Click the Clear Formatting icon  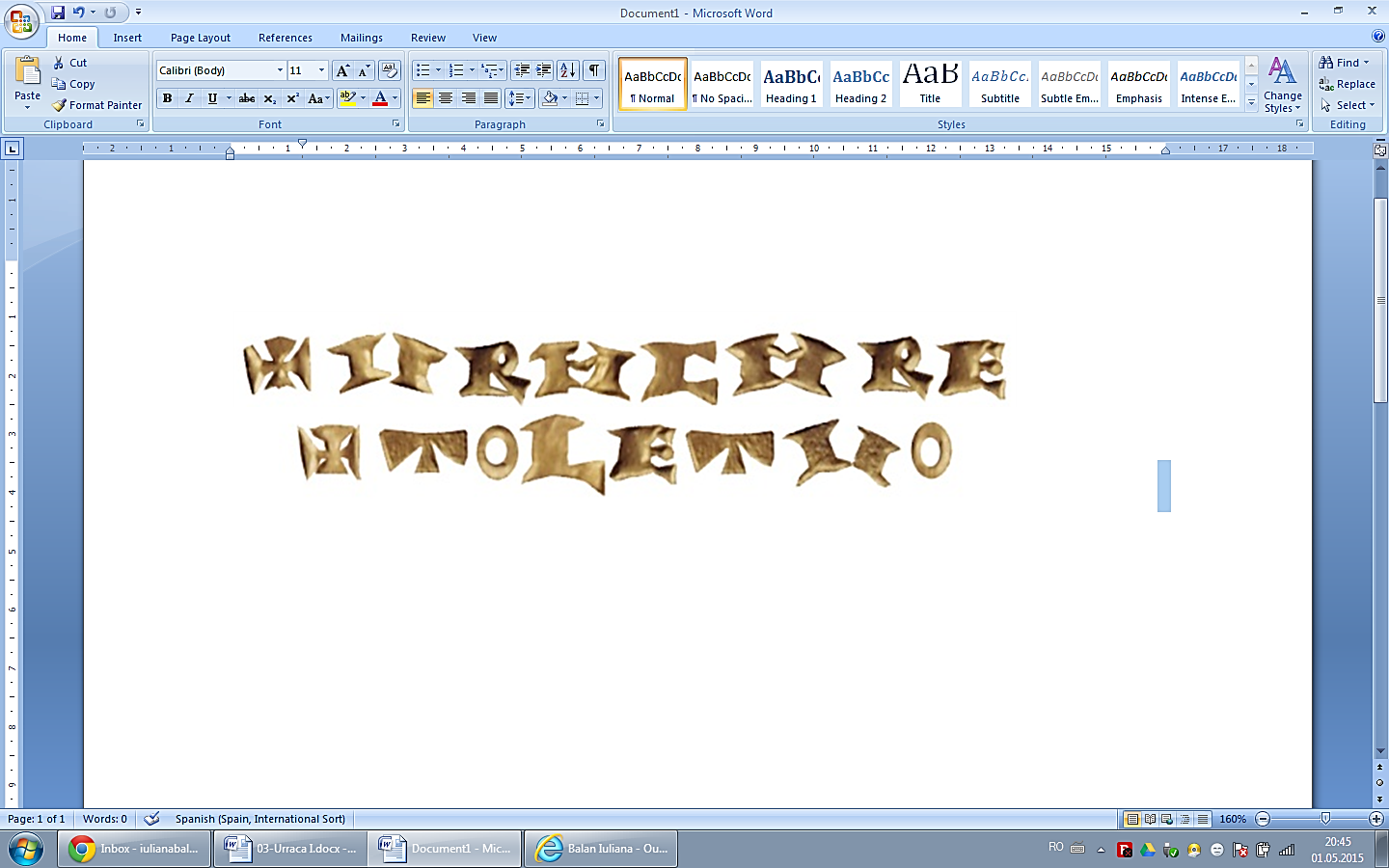389,70
